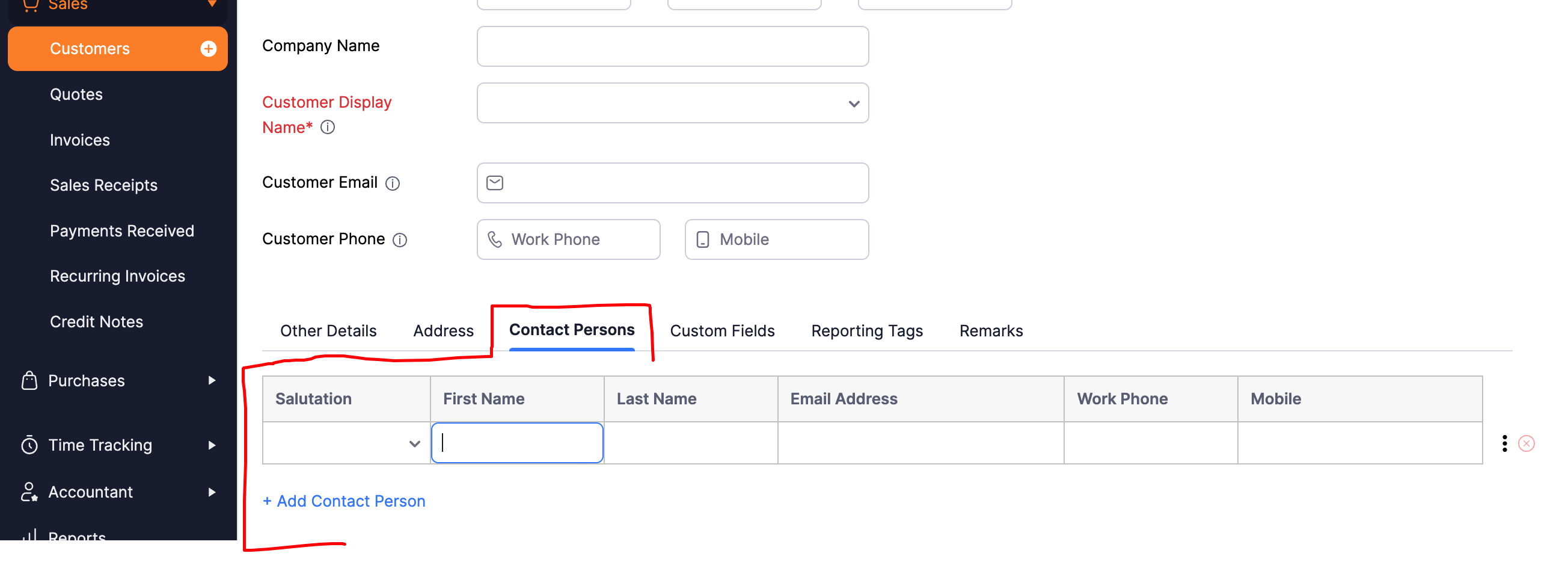Viewport: 1568px width, 565px height.
Task: Click the info icon next to Customer Phone
Action: tap(400, 240)
